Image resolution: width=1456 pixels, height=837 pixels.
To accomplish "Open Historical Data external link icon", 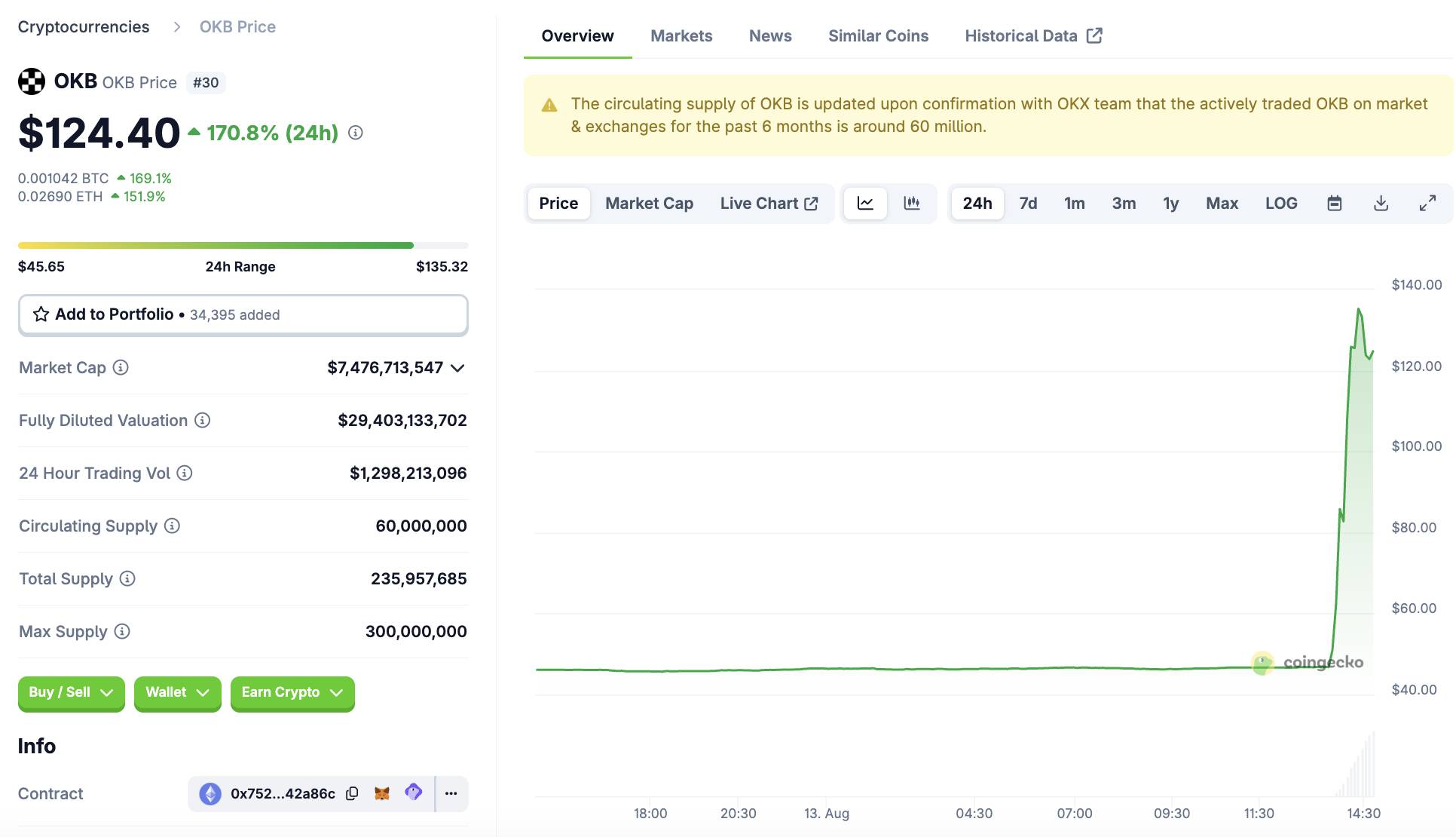I will 1094,35.
